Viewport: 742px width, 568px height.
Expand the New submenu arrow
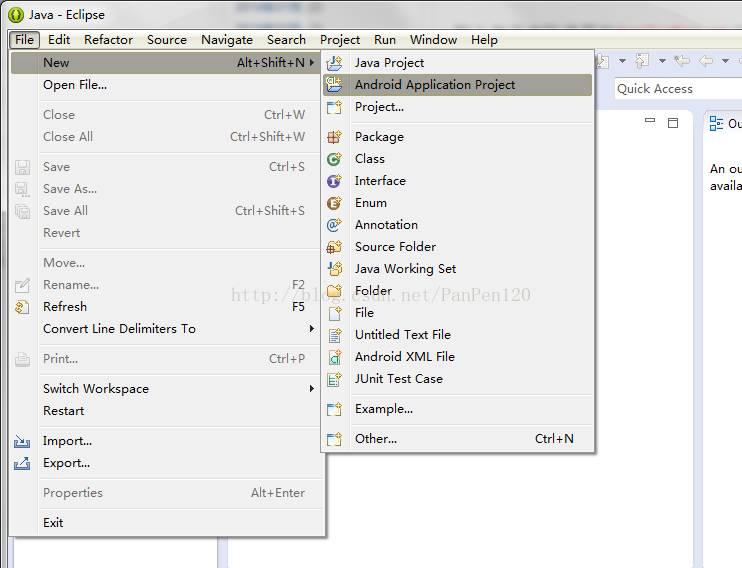coord(311,62)
